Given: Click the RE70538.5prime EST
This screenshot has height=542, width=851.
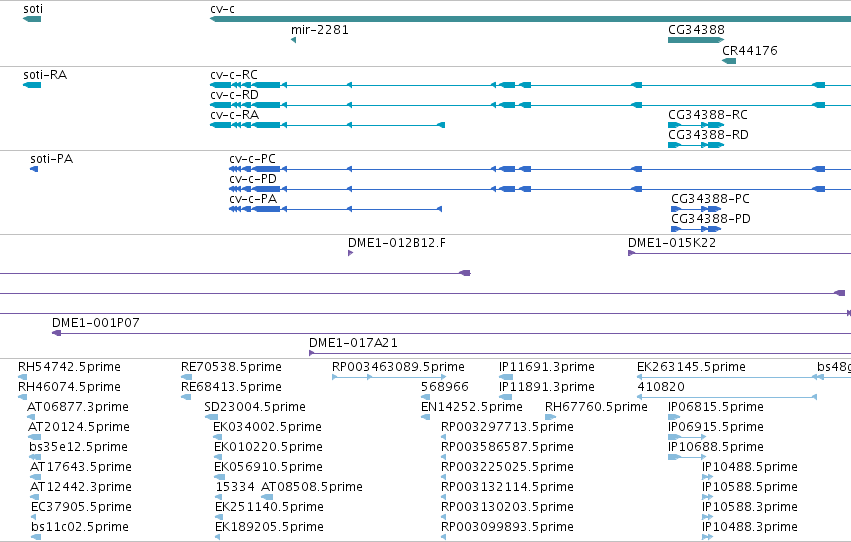Looking at the screenshot, I should pos(186,377).
